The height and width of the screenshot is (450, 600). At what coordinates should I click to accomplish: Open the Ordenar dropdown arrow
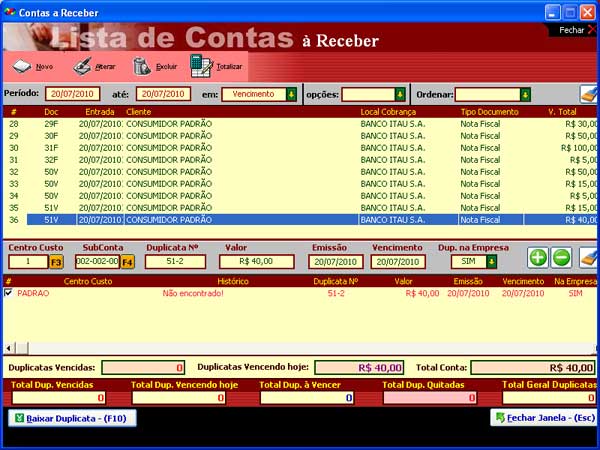525,94
